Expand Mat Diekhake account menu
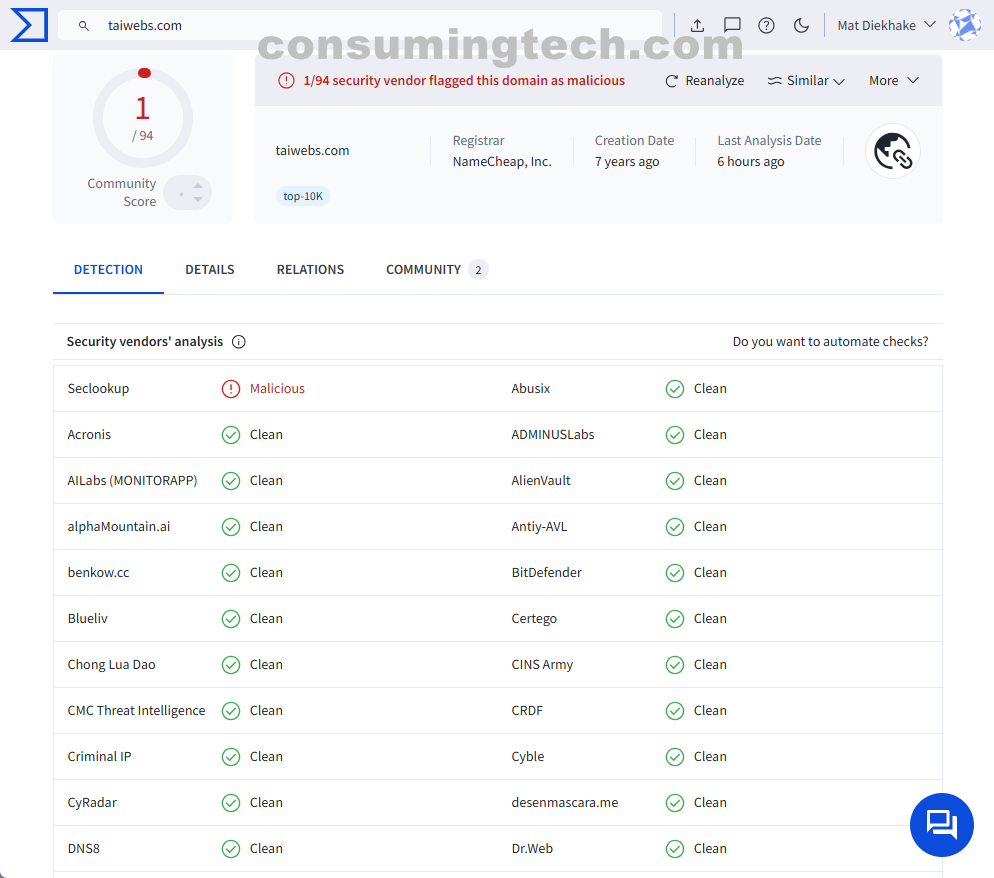994x878 pixels. pyautogui.click(x=886, y=25)
